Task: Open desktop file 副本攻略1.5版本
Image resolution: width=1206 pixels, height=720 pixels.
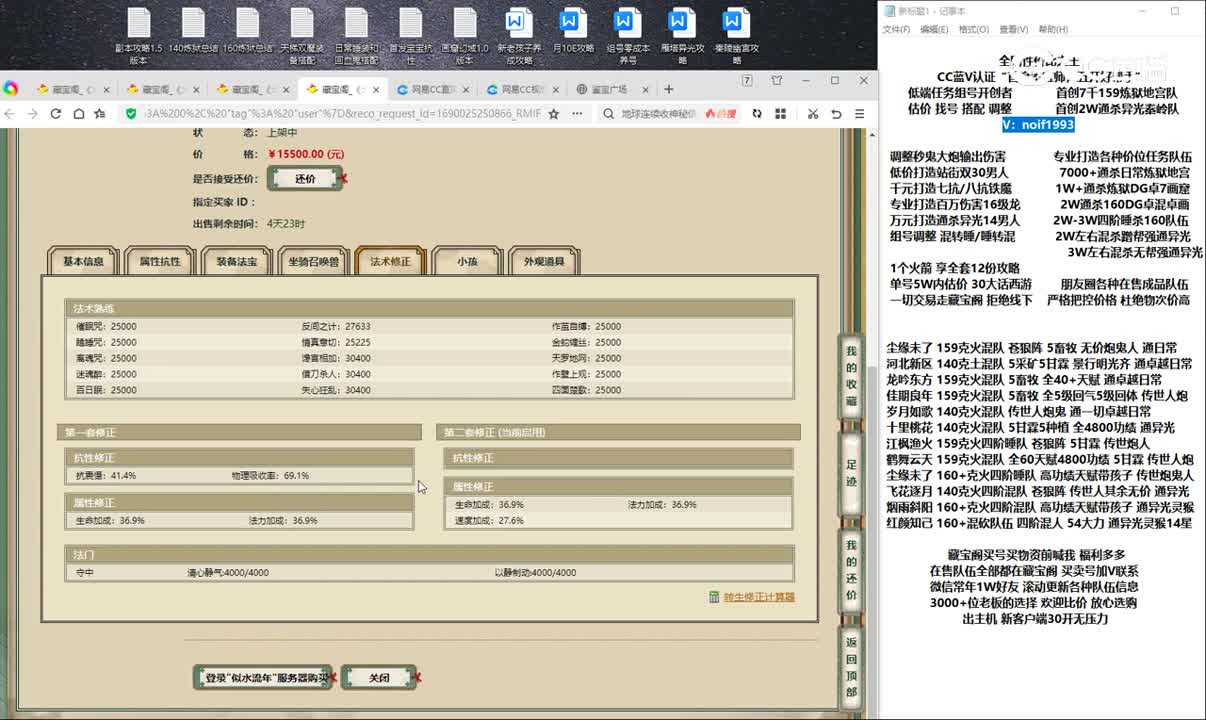Action: [138, 36]
